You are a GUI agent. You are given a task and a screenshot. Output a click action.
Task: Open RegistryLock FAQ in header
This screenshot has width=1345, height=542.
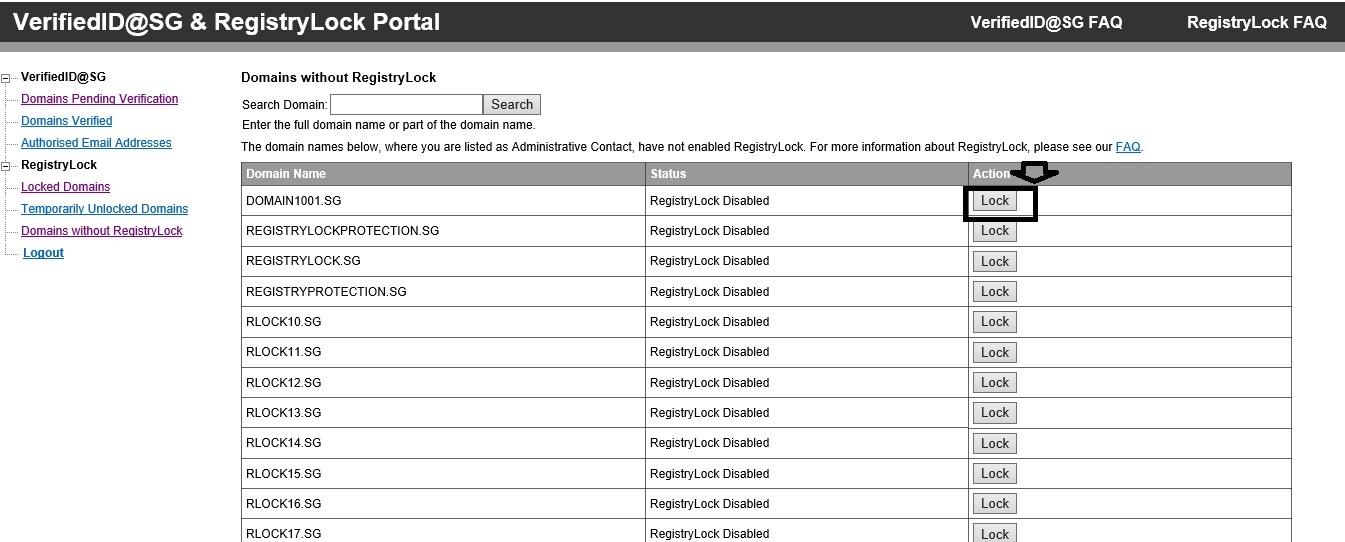[x=1256, y=22]
